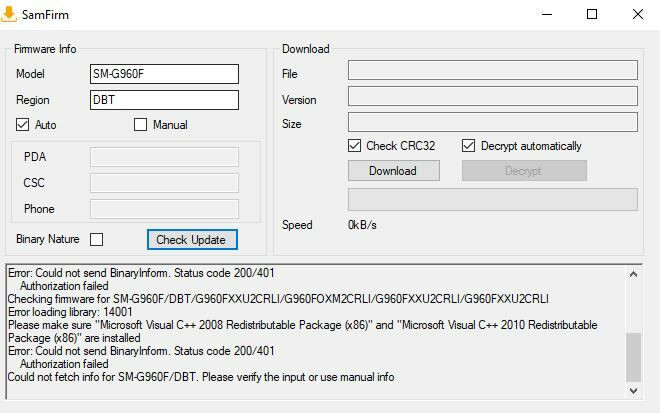Click the log scrollbar up arrow
The image size is (660, 413).
coord(633,274)
